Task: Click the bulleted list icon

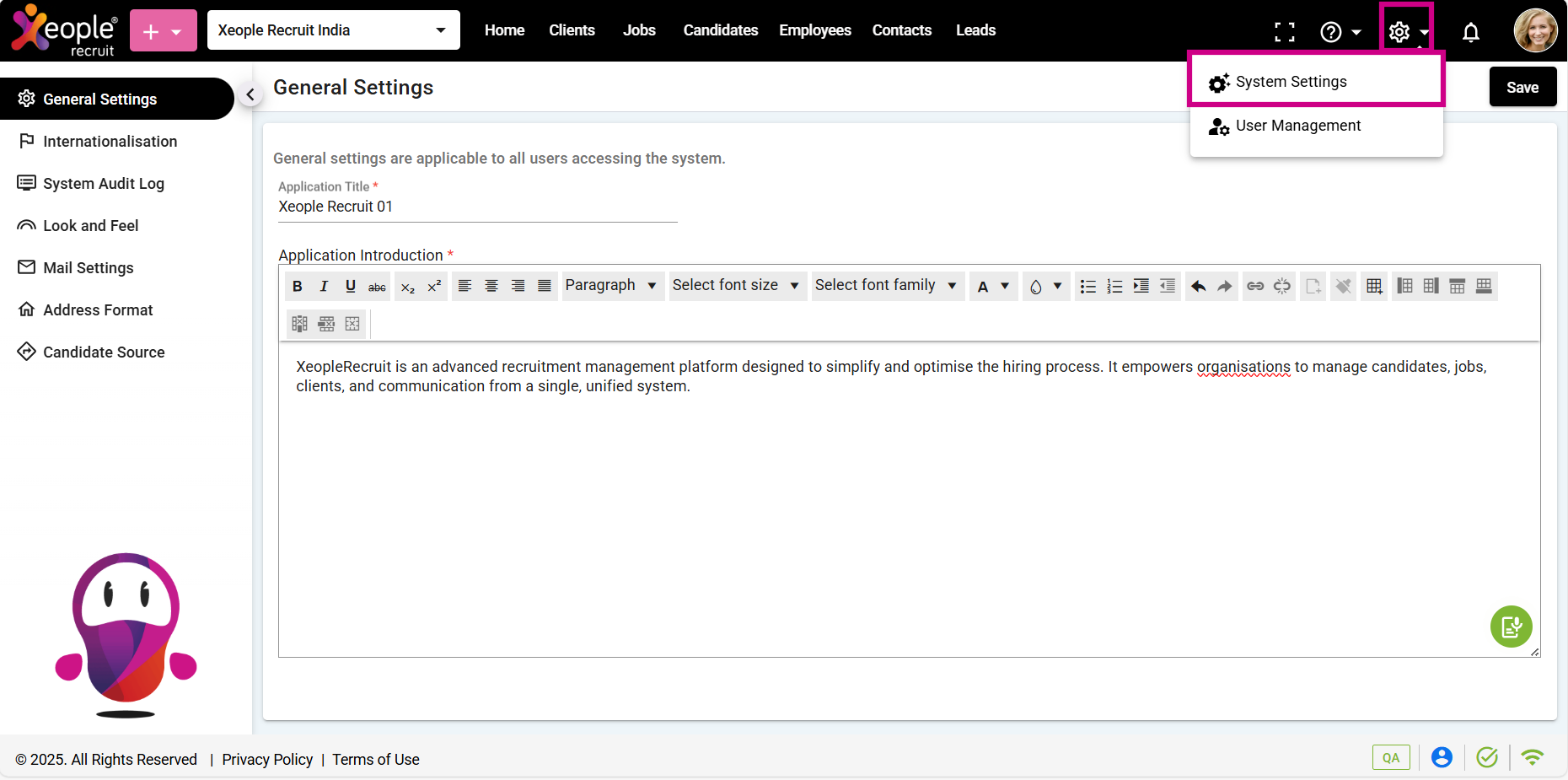Action: click(x=1087, y=286)
